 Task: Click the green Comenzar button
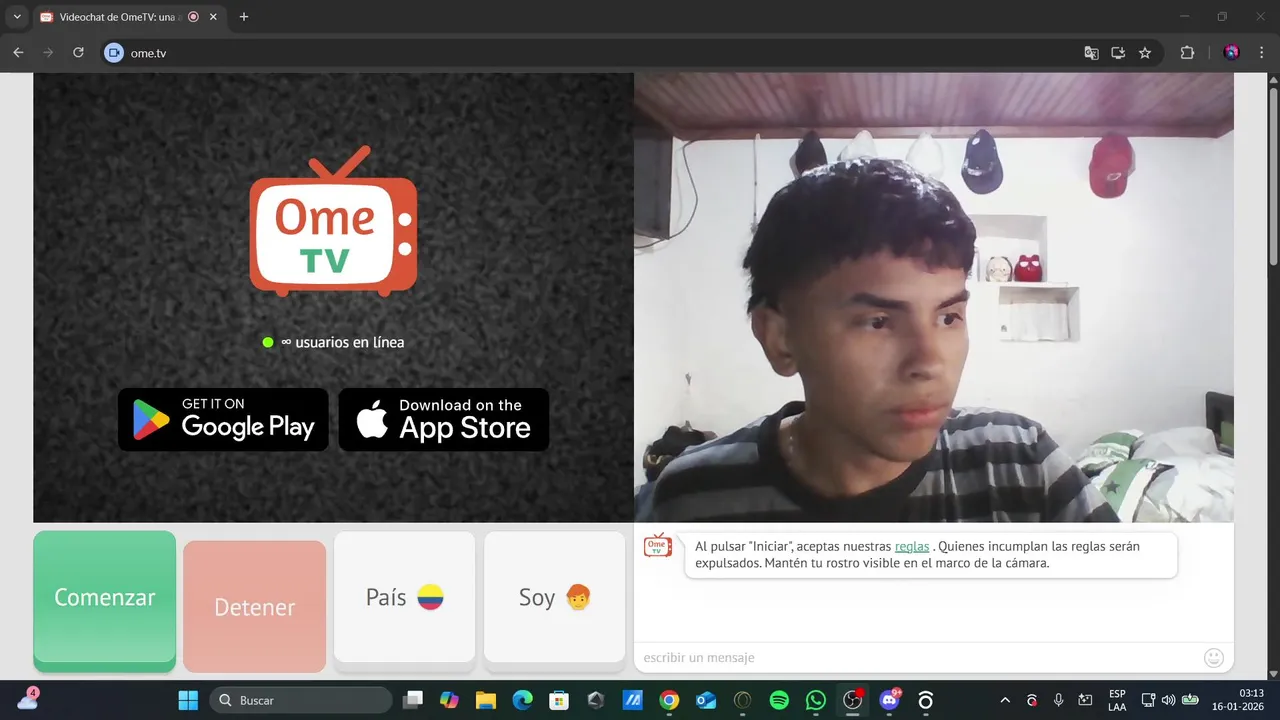105,600
